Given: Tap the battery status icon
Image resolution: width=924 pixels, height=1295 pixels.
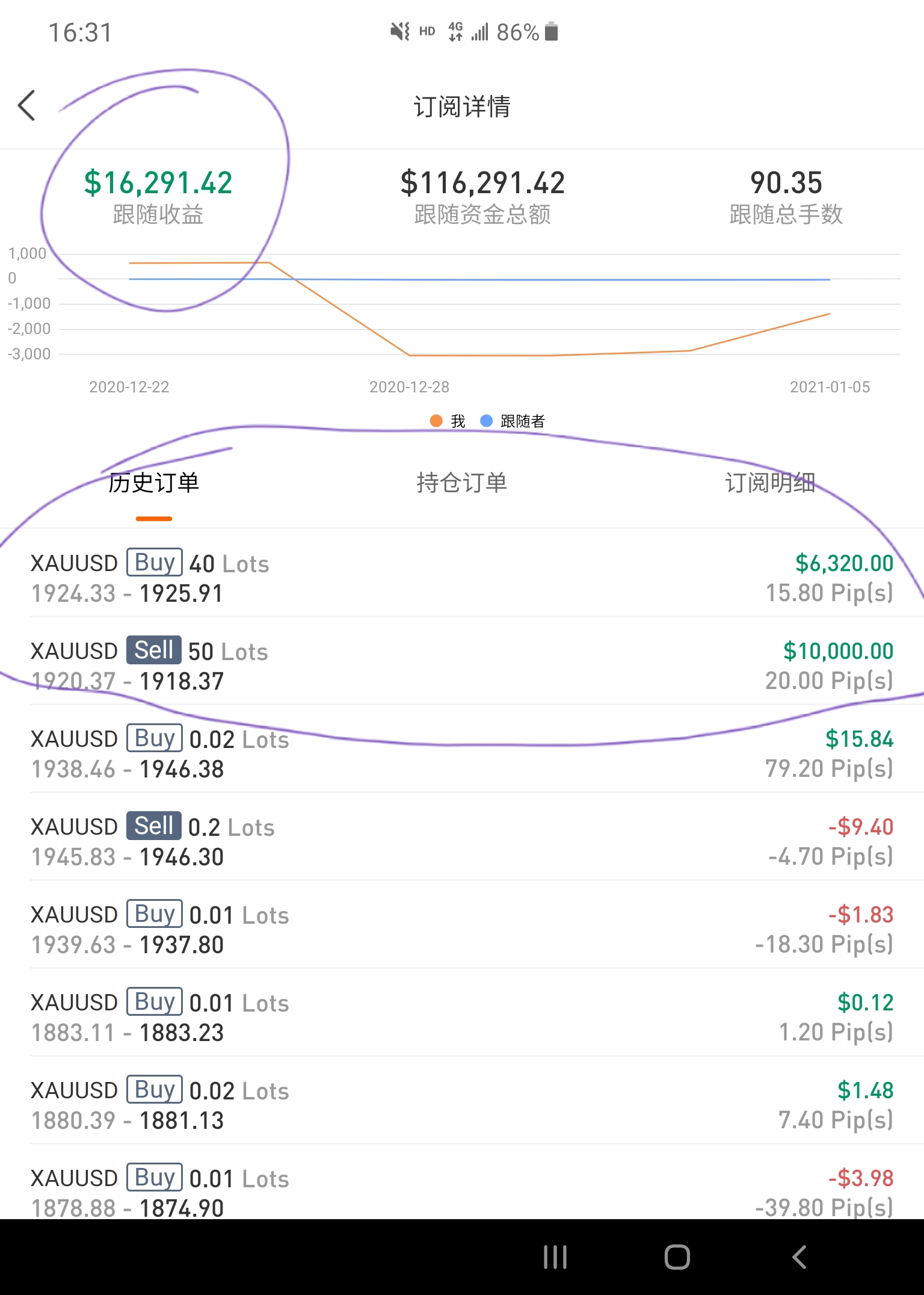Looking at the screenshot, I should tap(551, 31).
